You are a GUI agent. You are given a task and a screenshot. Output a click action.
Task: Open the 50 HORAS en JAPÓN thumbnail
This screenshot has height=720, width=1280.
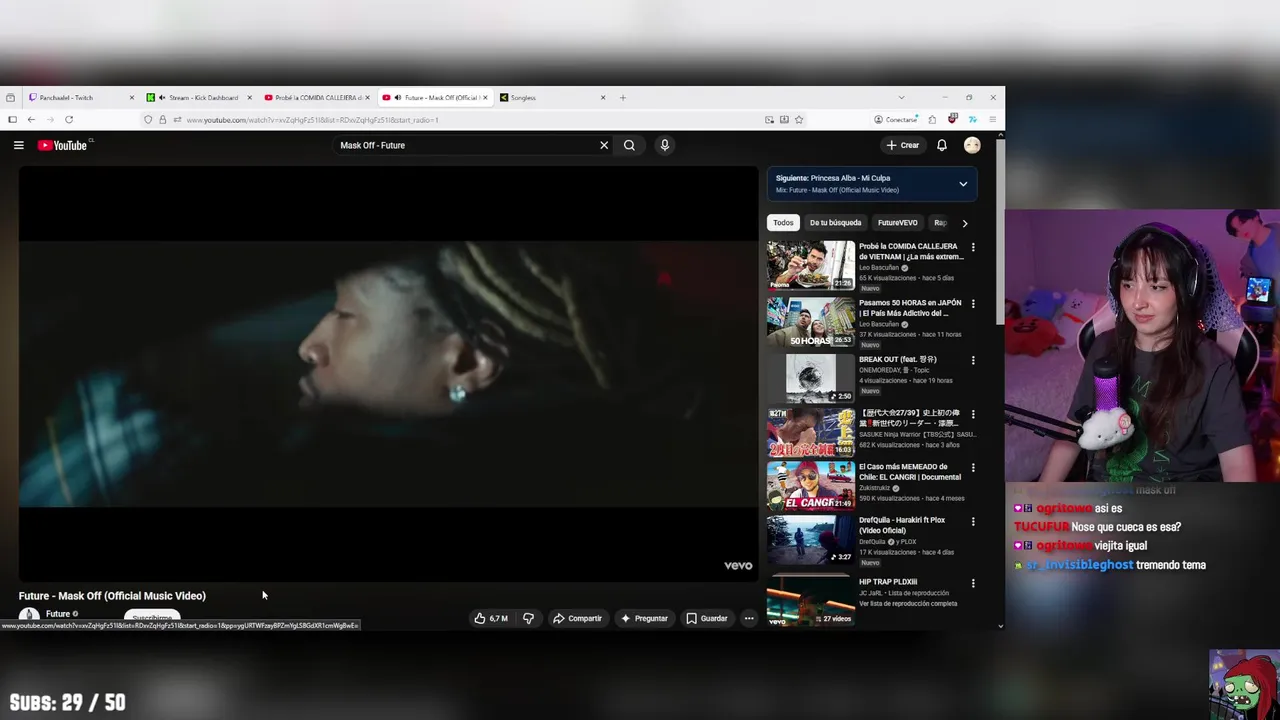coord(811,322)
